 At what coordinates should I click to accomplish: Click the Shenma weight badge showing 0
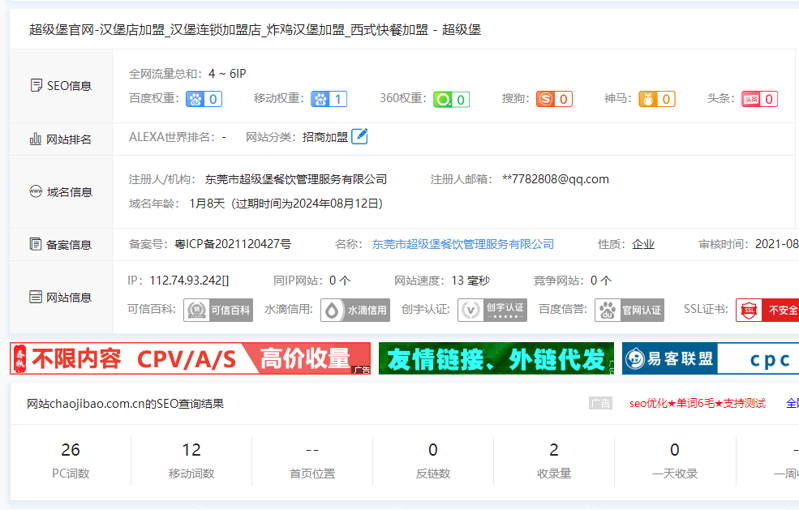coord(657,99)
